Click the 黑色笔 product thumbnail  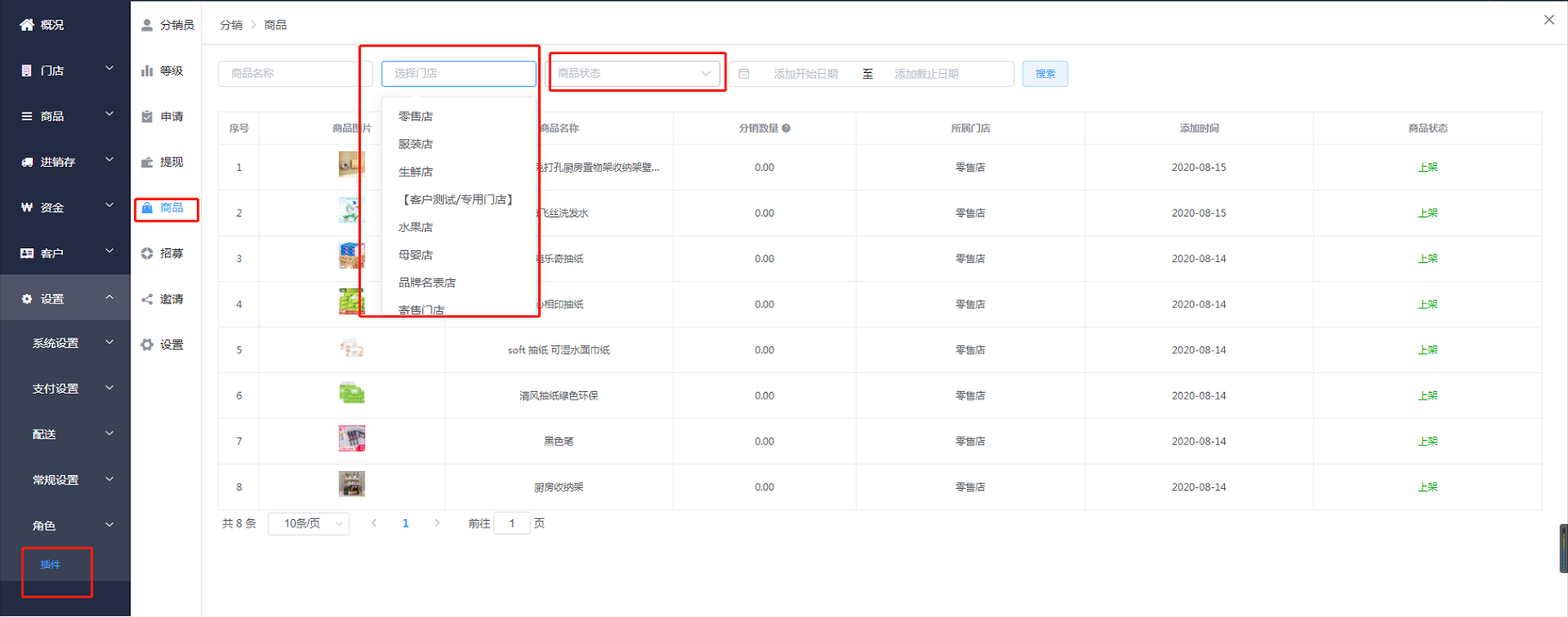pyautogui.click(x=352, y=438)
